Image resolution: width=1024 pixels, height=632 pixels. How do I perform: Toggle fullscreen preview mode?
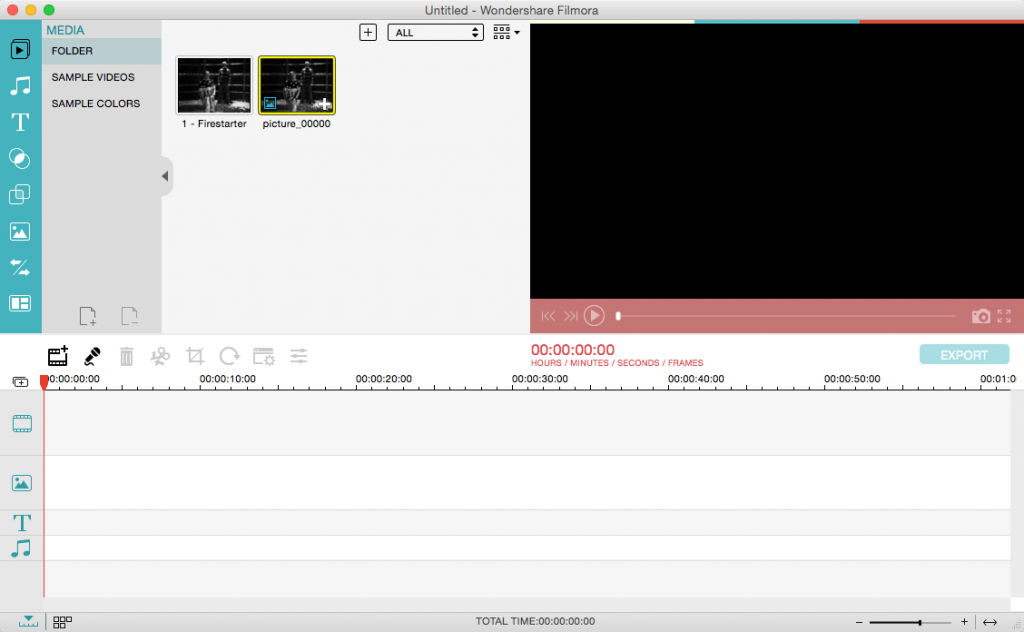pyautogui.click(x=1004, y=316)
